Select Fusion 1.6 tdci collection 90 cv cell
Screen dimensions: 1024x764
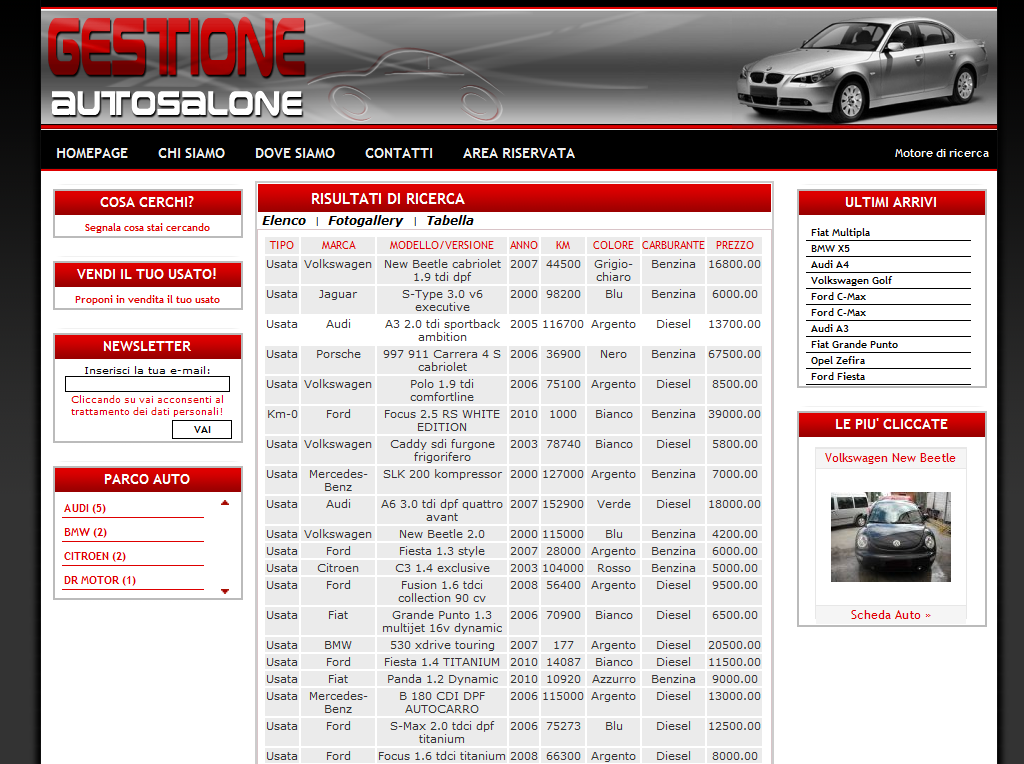pyautogui.click(x=442, y=592)
